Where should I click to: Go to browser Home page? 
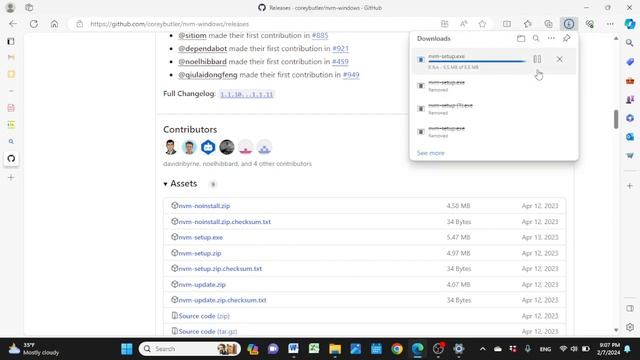54,24
